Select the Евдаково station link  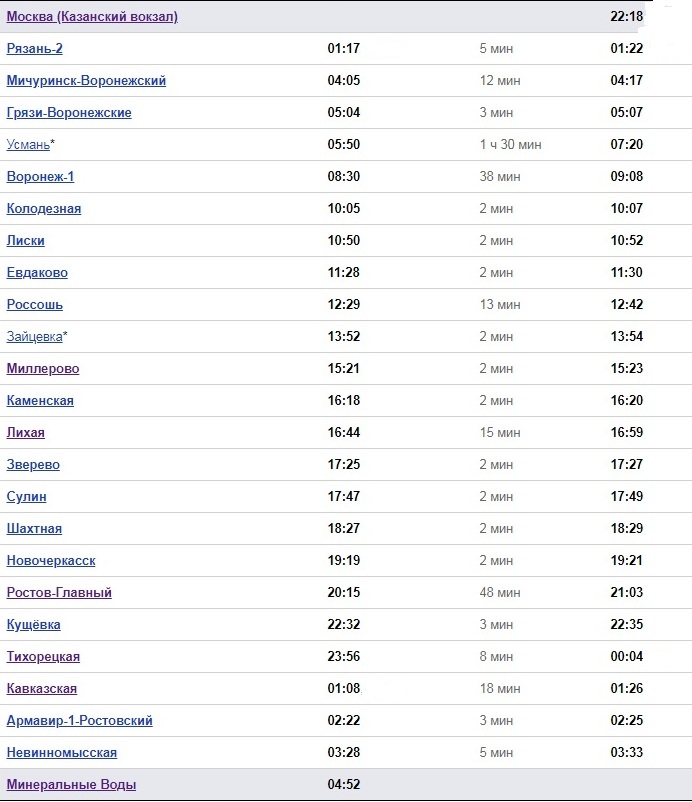[37, 273]
